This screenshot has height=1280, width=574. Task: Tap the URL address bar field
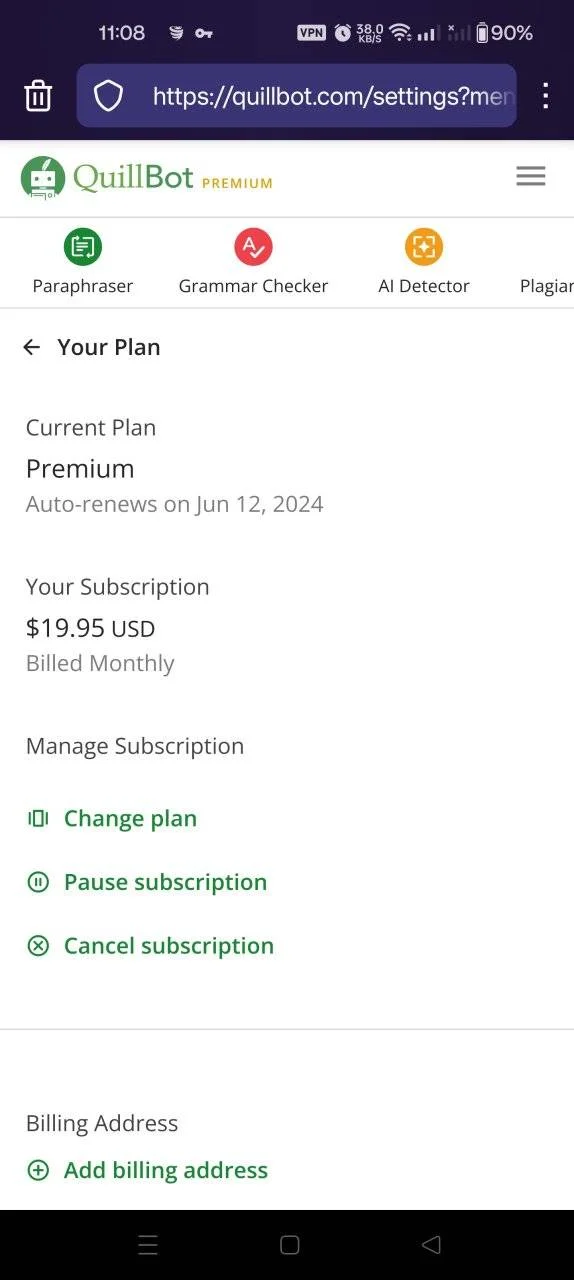click(334, 96)
